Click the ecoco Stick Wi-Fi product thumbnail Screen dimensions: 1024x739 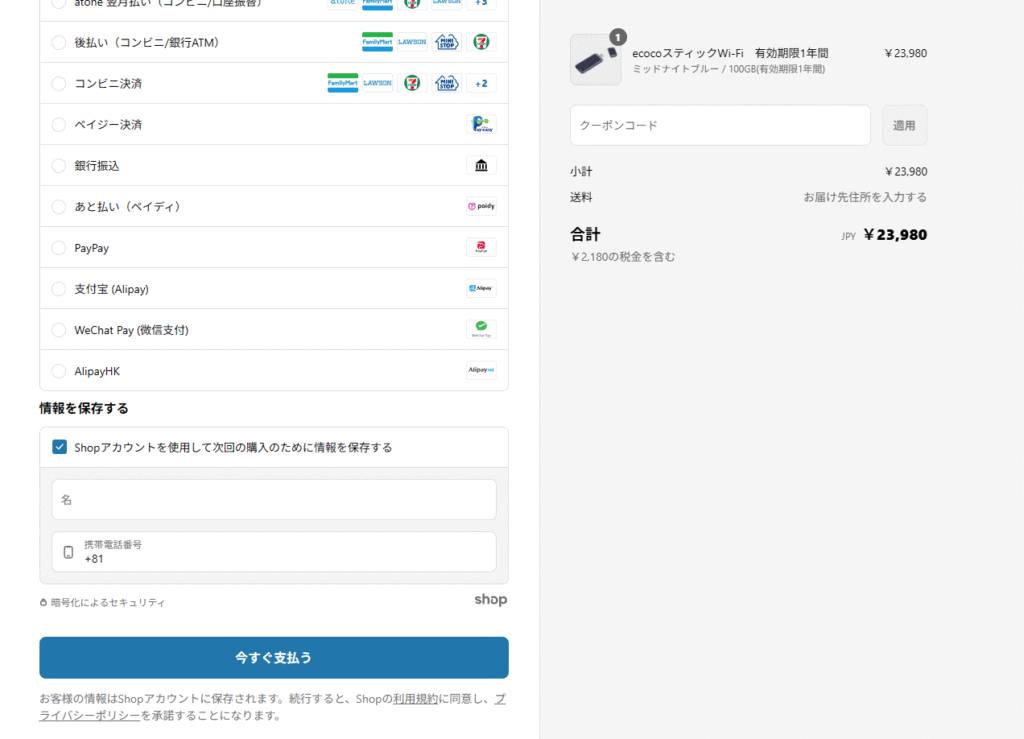click(x=595, y=60)
